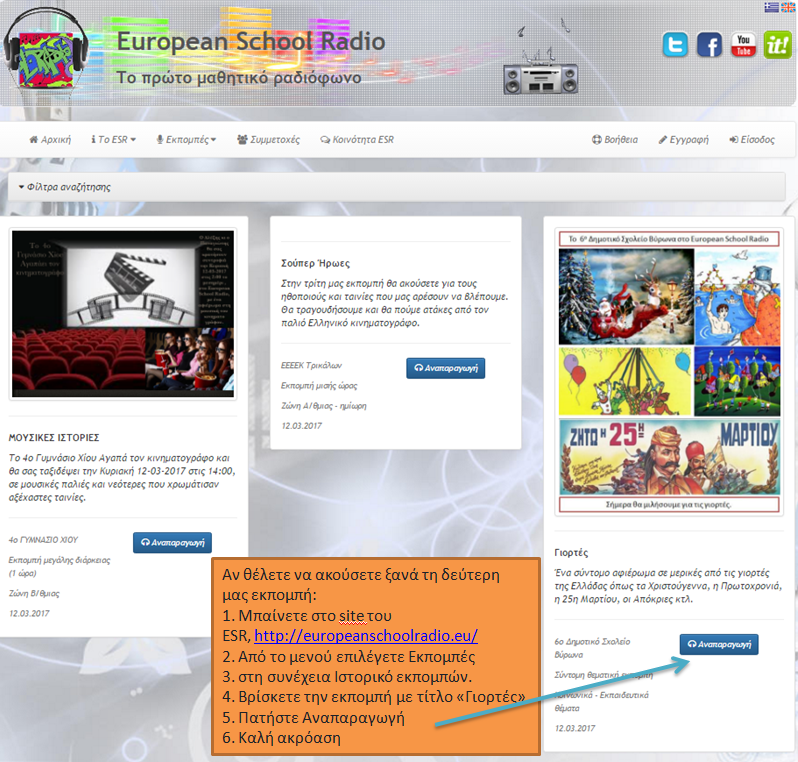
Task: Switch language with the Greek flag
Action: 771,6
